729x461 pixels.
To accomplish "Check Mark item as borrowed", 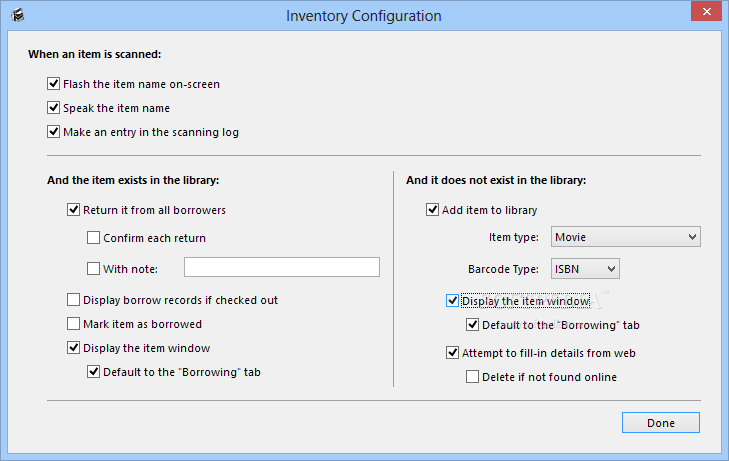I will 73,323.
